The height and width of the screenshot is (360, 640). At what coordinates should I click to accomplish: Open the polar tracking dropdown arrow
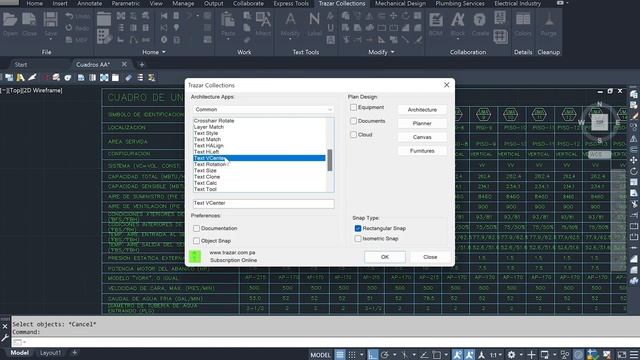(394, 355)
